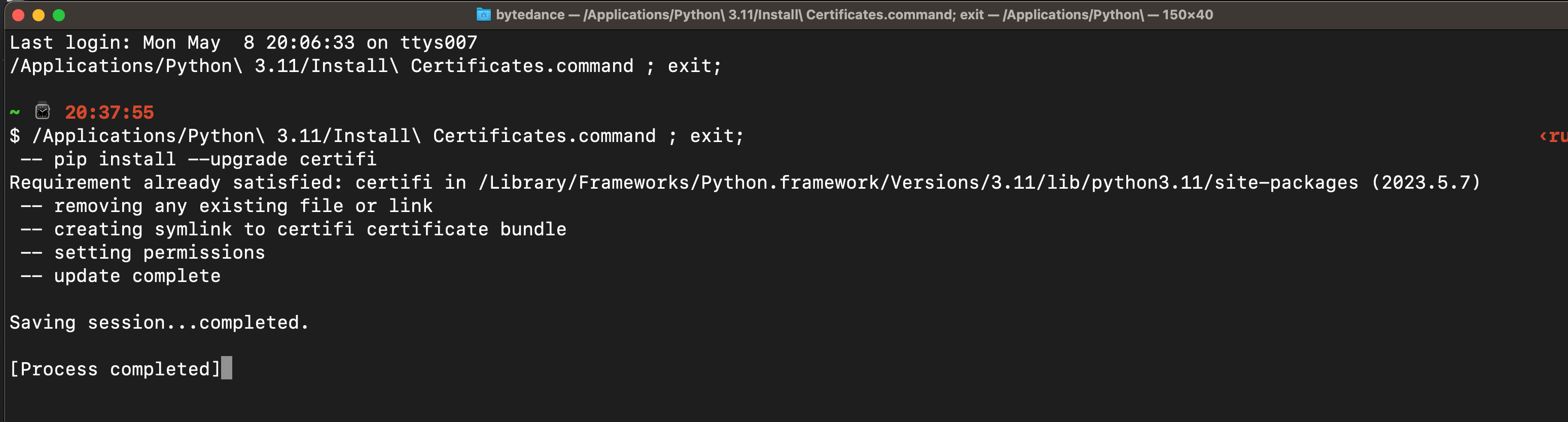Click the red 20:37:55 prompt timestamp
The width and height of the screenshot is (1568, 422).
pos(109,113)
